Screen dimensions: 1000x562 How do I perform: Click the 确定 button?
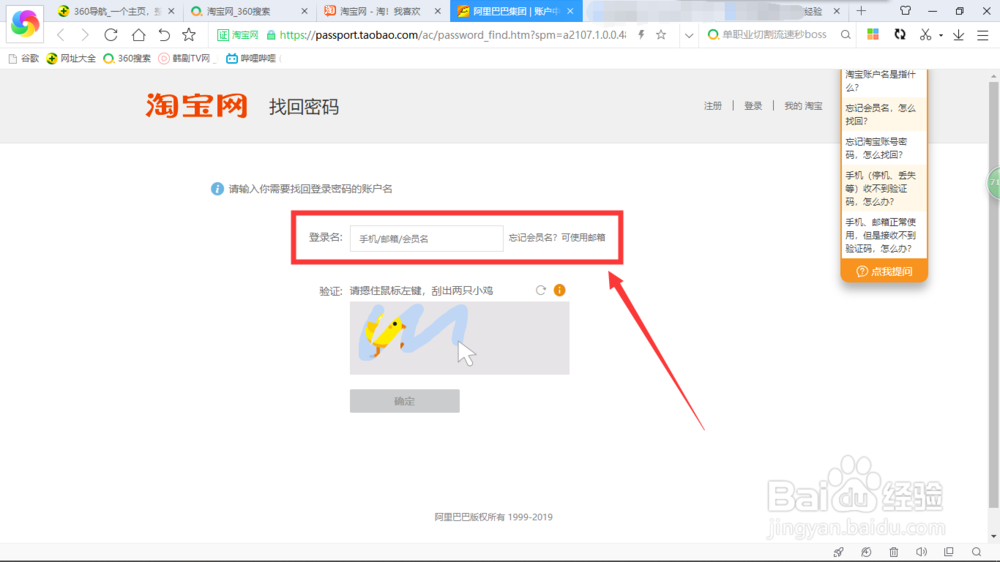(x=404, y=401)
